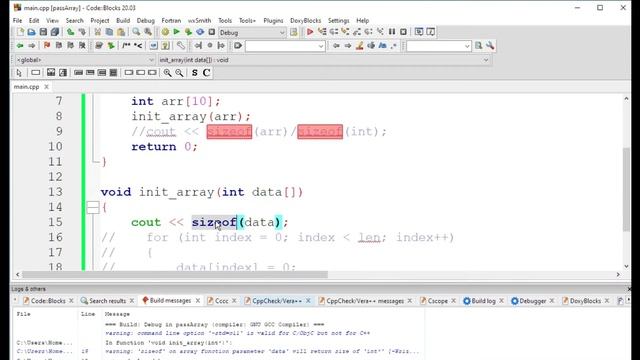Toggle bookmark with the red flag icon
The width and height of the screenshot is (640, 360).
click(x=47, y=46)
